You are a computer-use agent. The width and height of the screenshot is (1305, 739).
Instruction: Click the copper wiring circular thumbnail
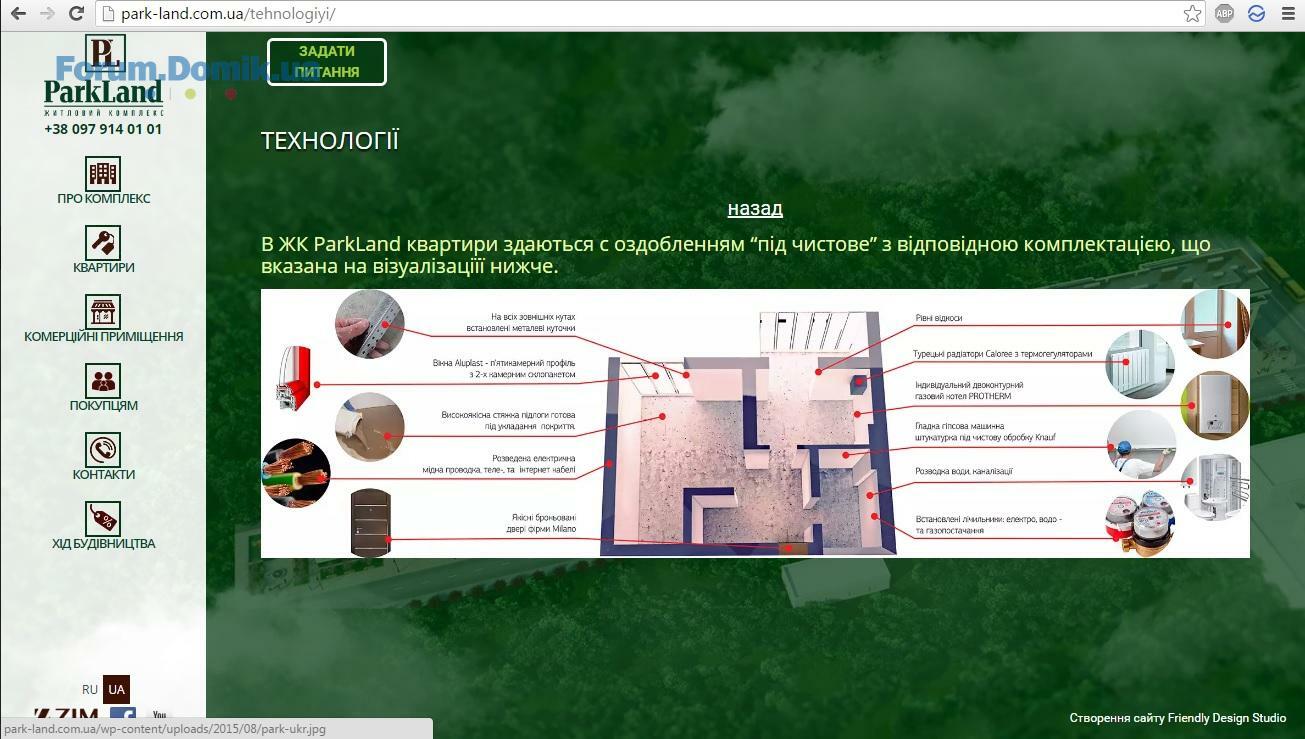tap(296, 473)
